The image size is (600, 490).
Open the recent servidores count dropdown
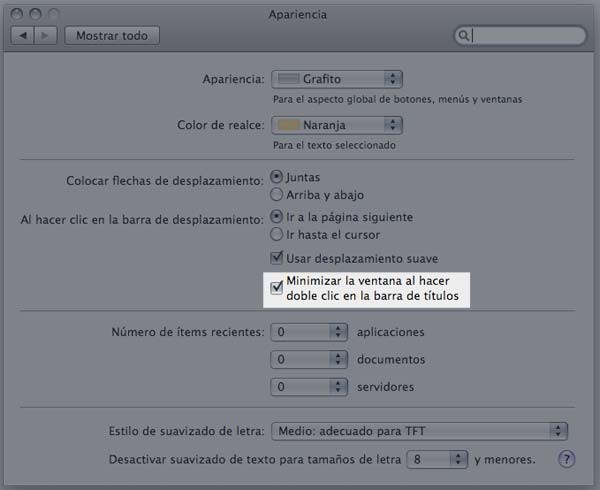tap(309, 387)
